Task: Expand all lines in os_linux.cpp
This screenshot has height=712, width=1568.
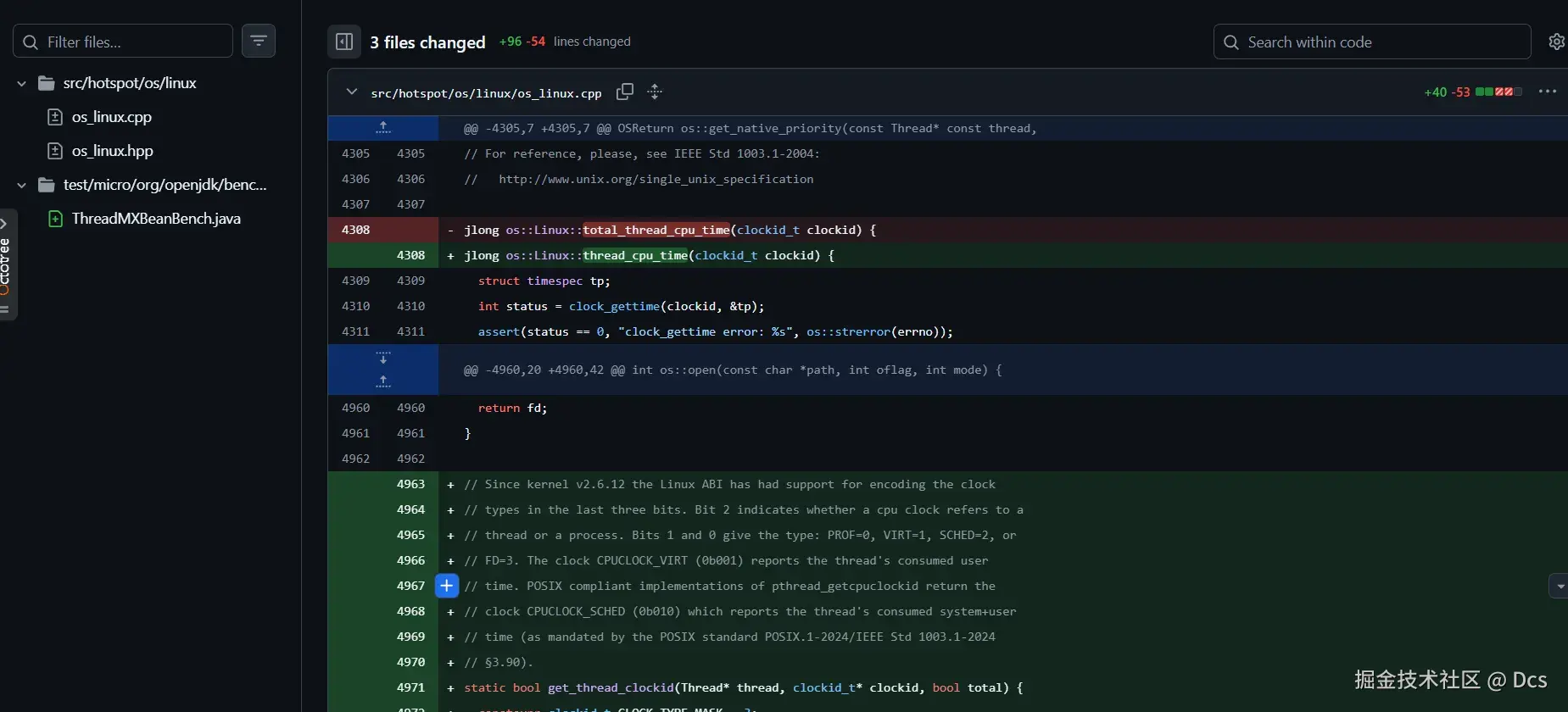Action: point(655,92)
